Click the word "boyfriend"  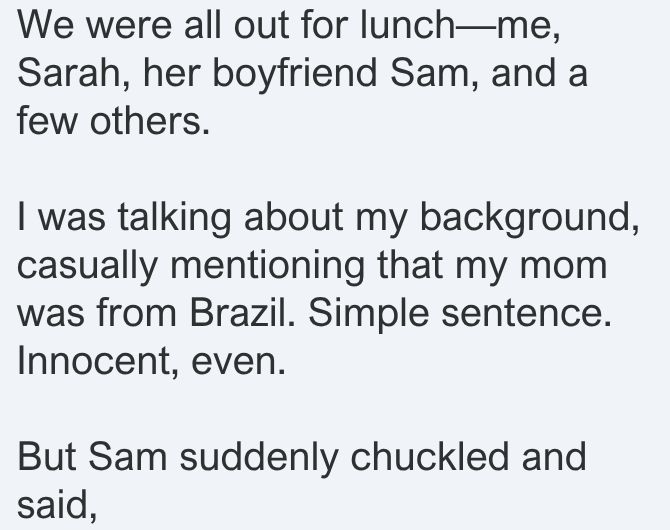click(x=294, y=73)
